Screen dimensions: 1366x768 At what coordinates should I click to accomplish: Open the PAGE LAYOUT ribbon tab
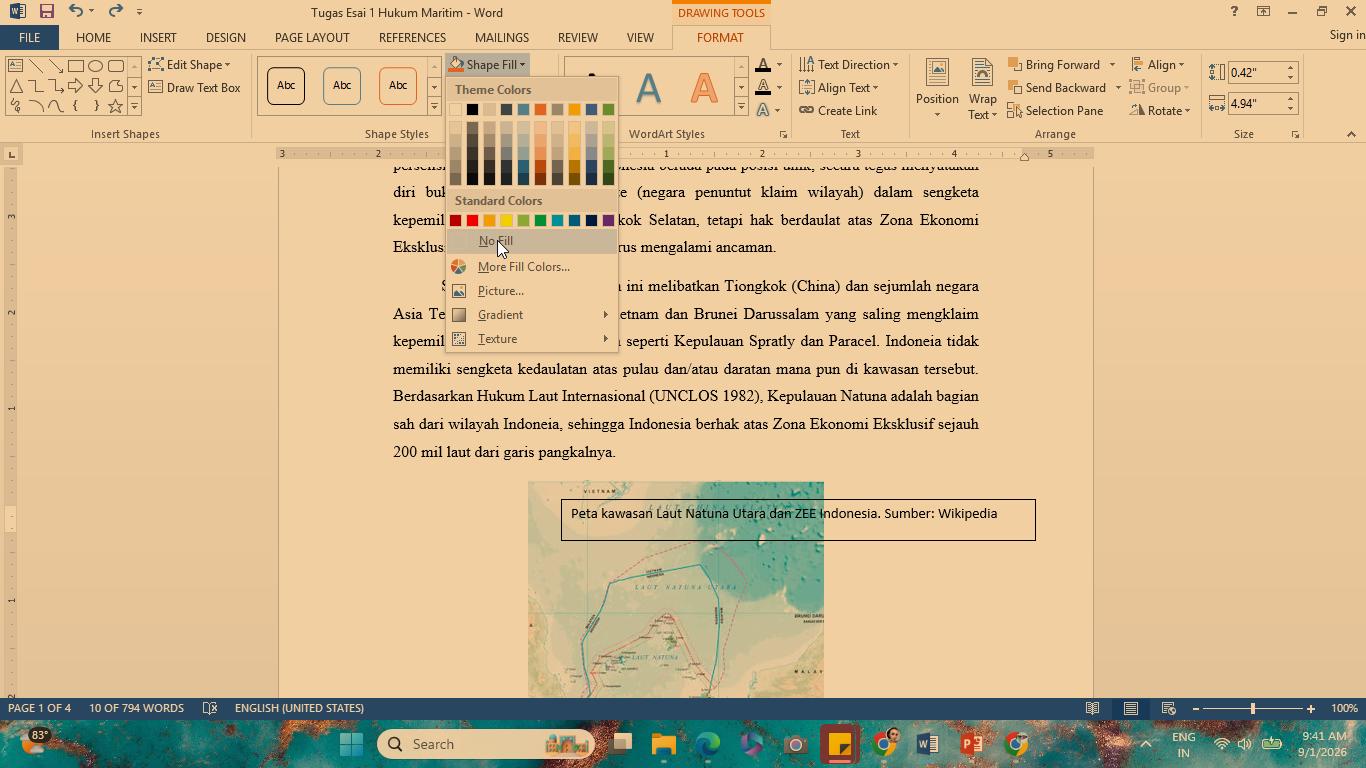click(312, 38)
